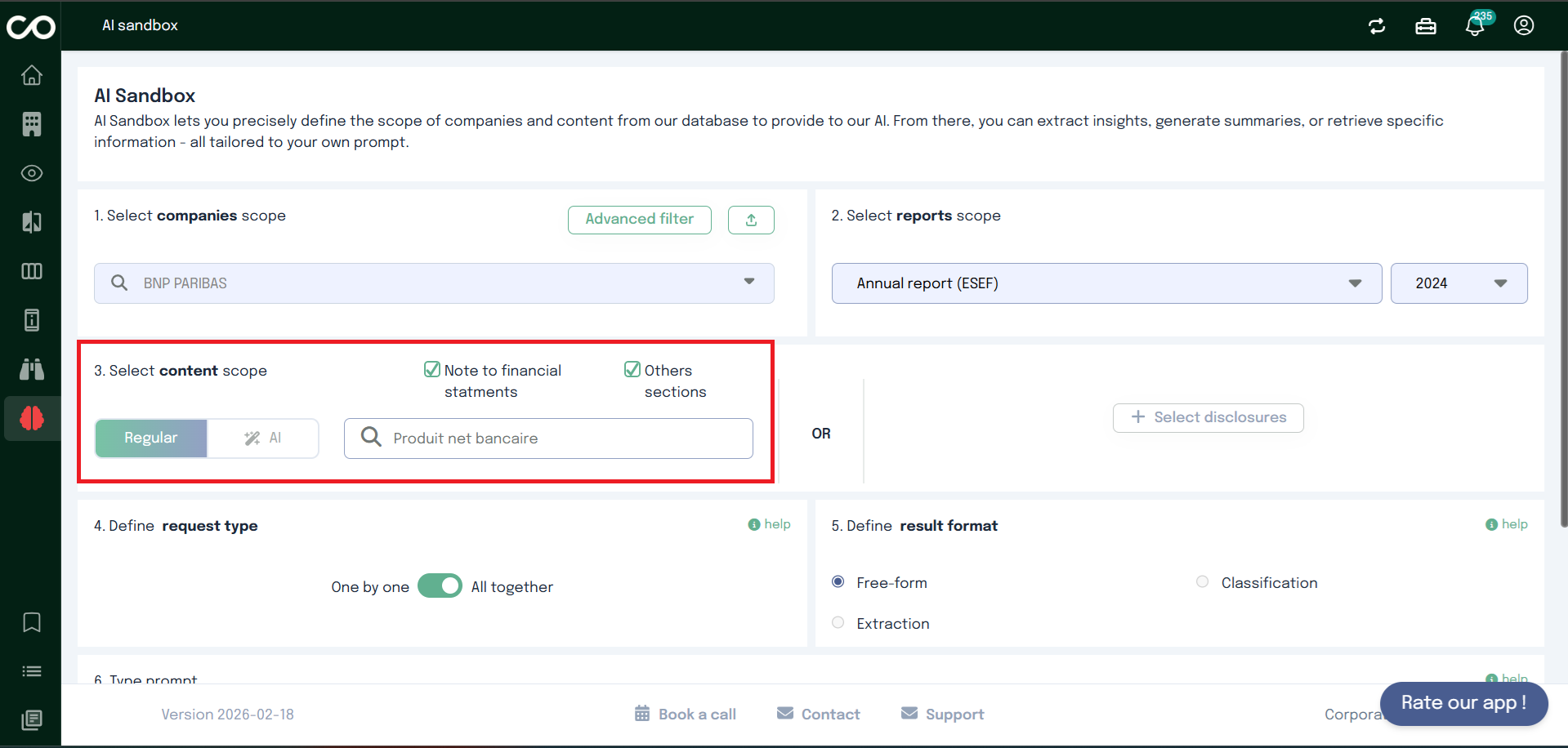
Task: Open the companies building icon
Action: [32, 124]
